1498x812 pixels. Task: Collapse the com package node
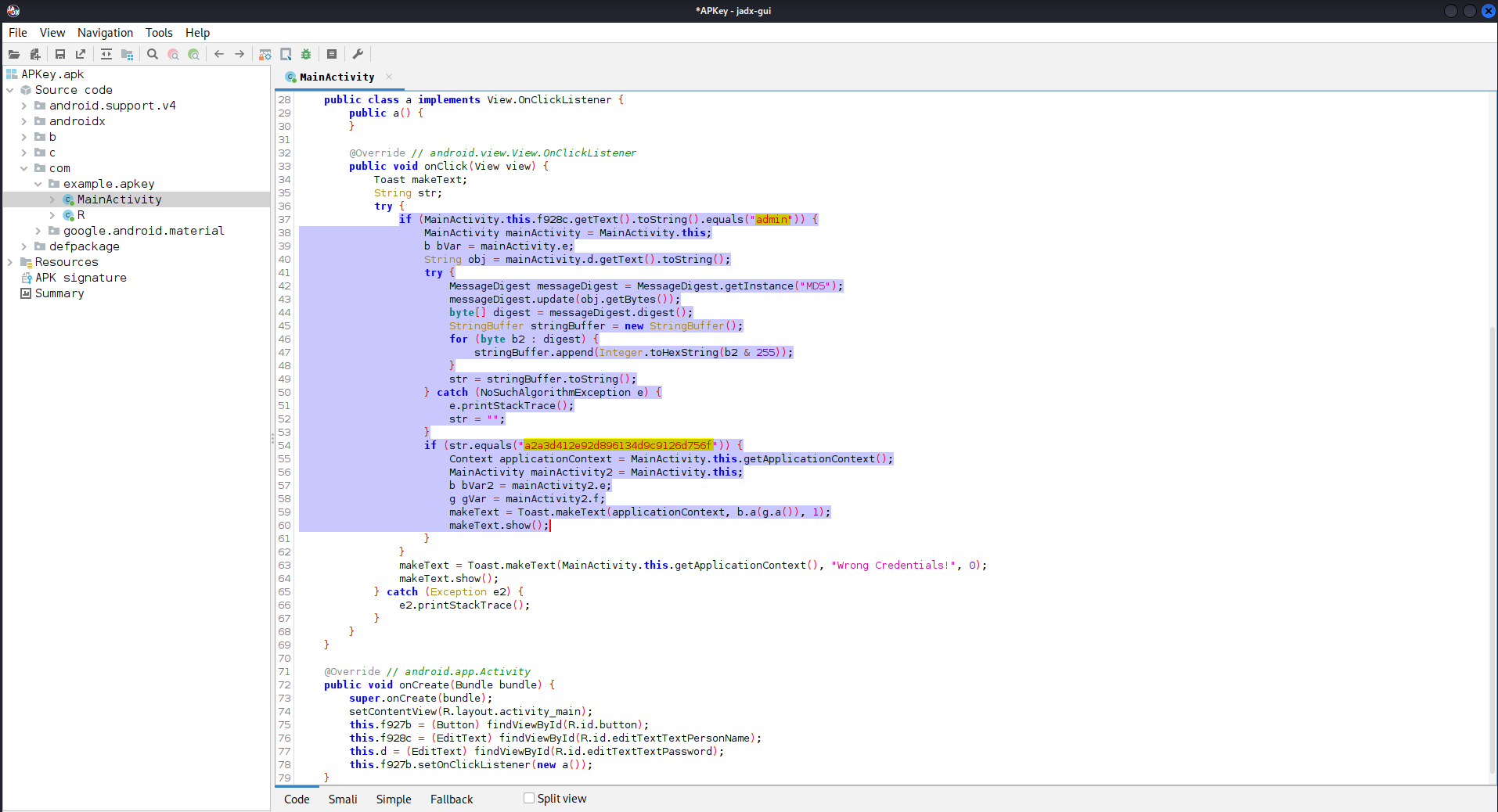click(24, 168)
